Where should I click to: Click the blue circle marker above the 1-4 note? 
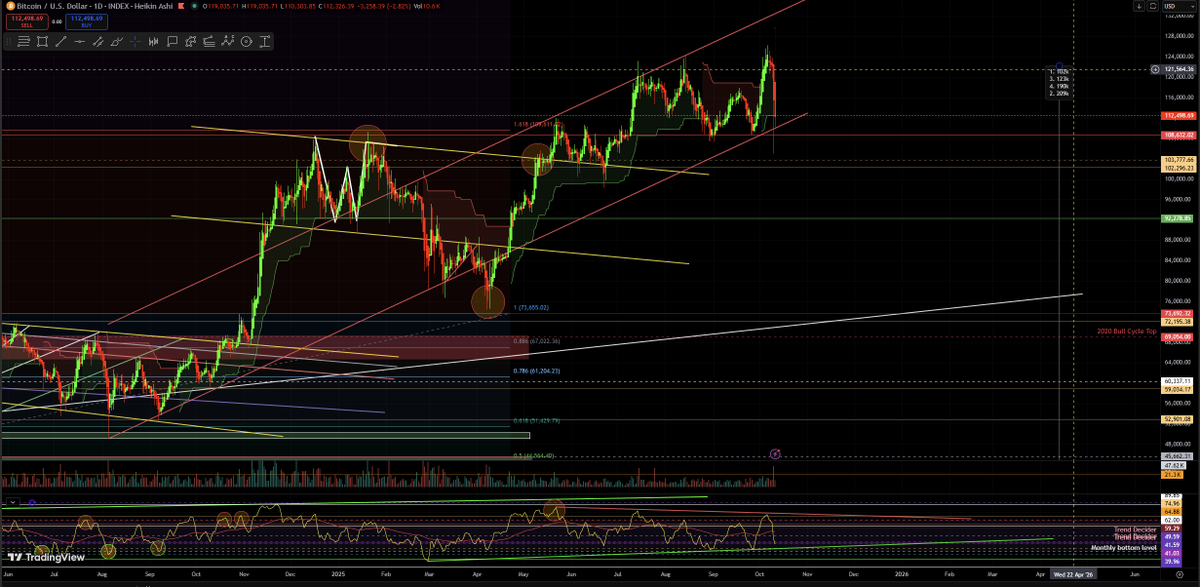coord(1059,65)
